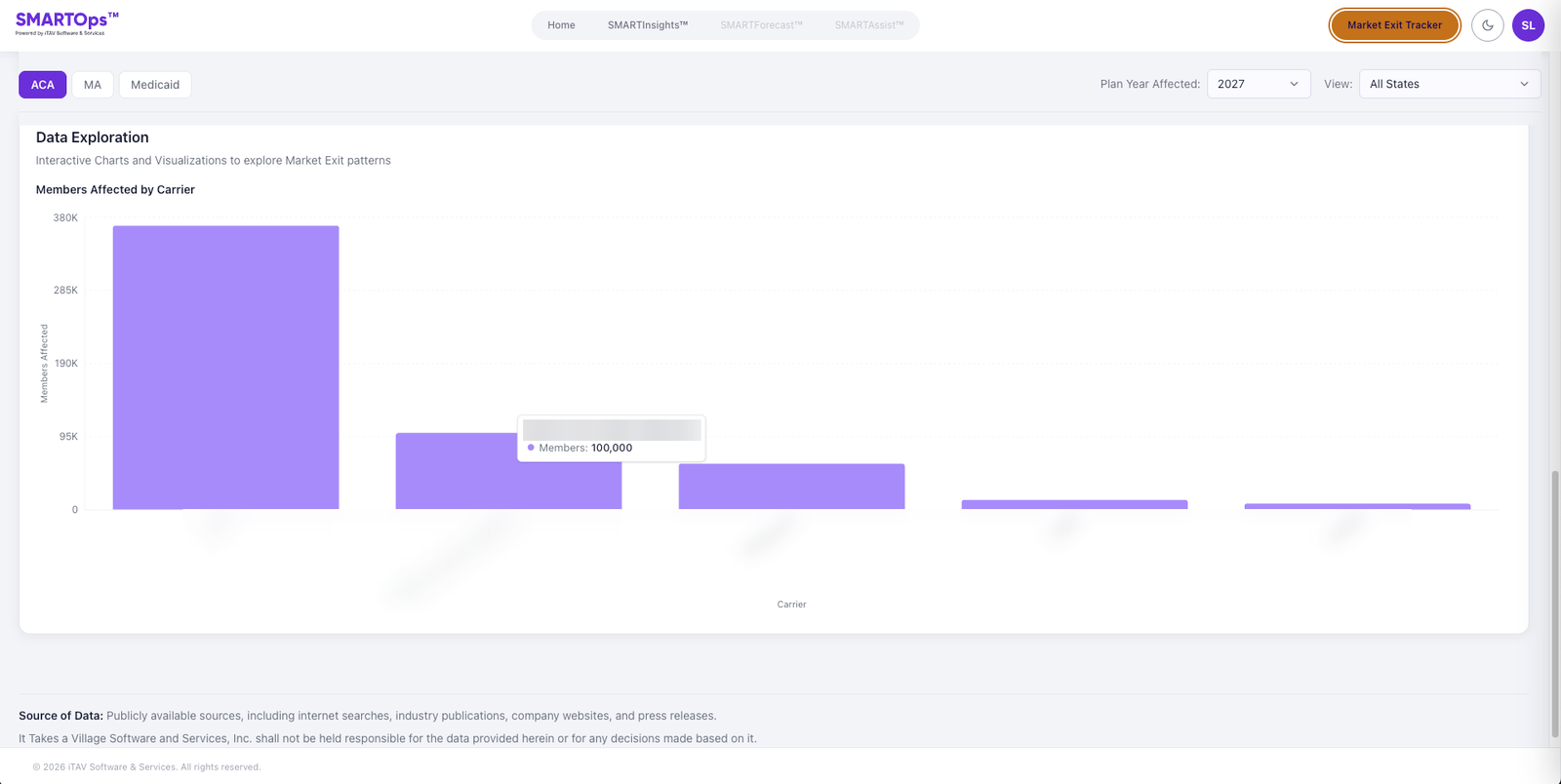Screen dimensions: 1561x784
Task: Click the 2026 iTAV copyright footer
Action: point(146,767)
